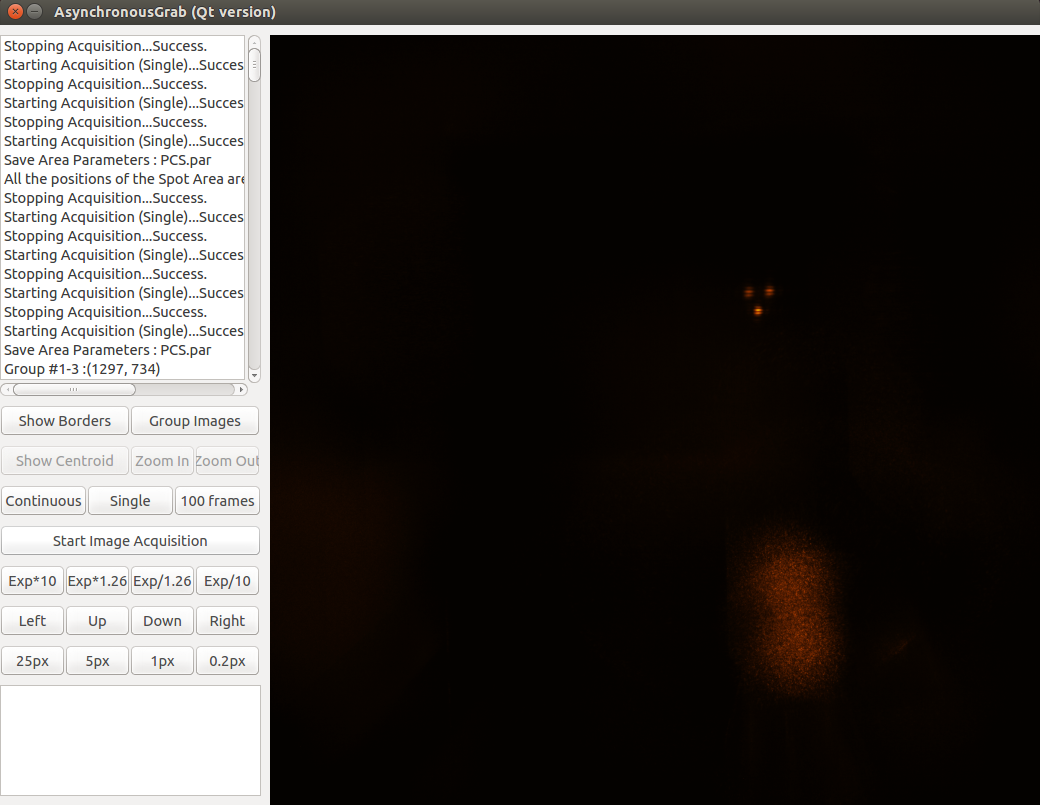The width and height of the screenshot is (1040, 805).
Task: Minimize the AsynchronousGrab window
Action: (x=34, y=11)
